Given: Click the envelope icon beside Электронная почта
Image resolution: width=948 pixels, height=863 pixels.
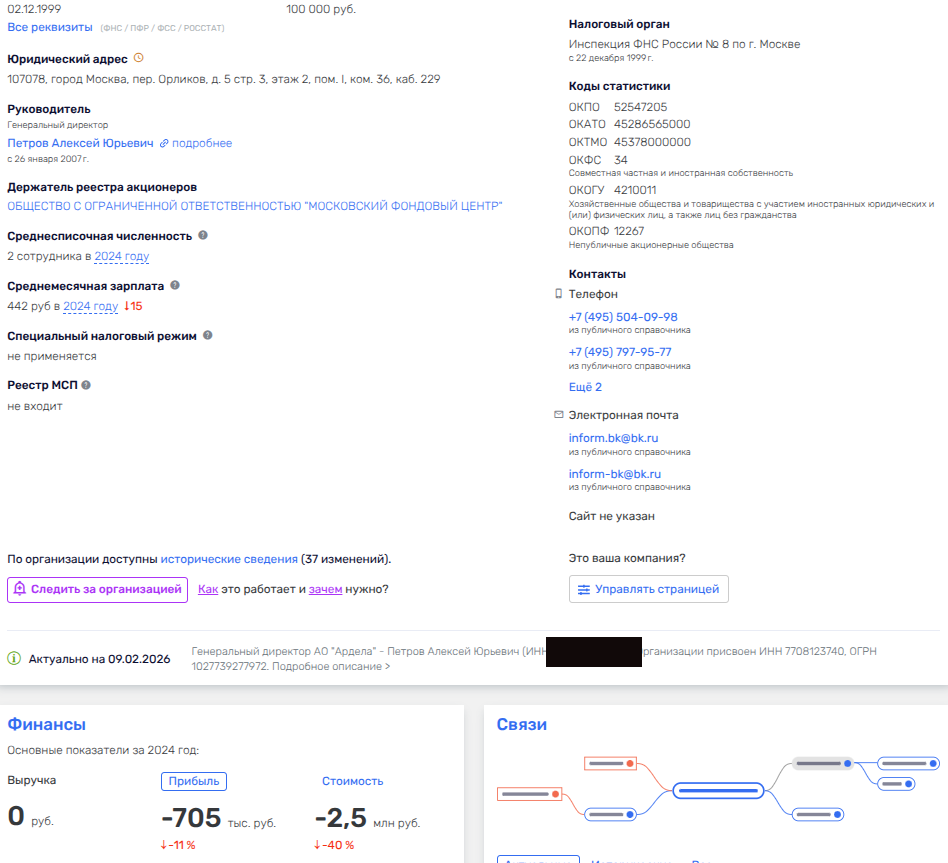Looking at the screenshot, I should [559, 414].
